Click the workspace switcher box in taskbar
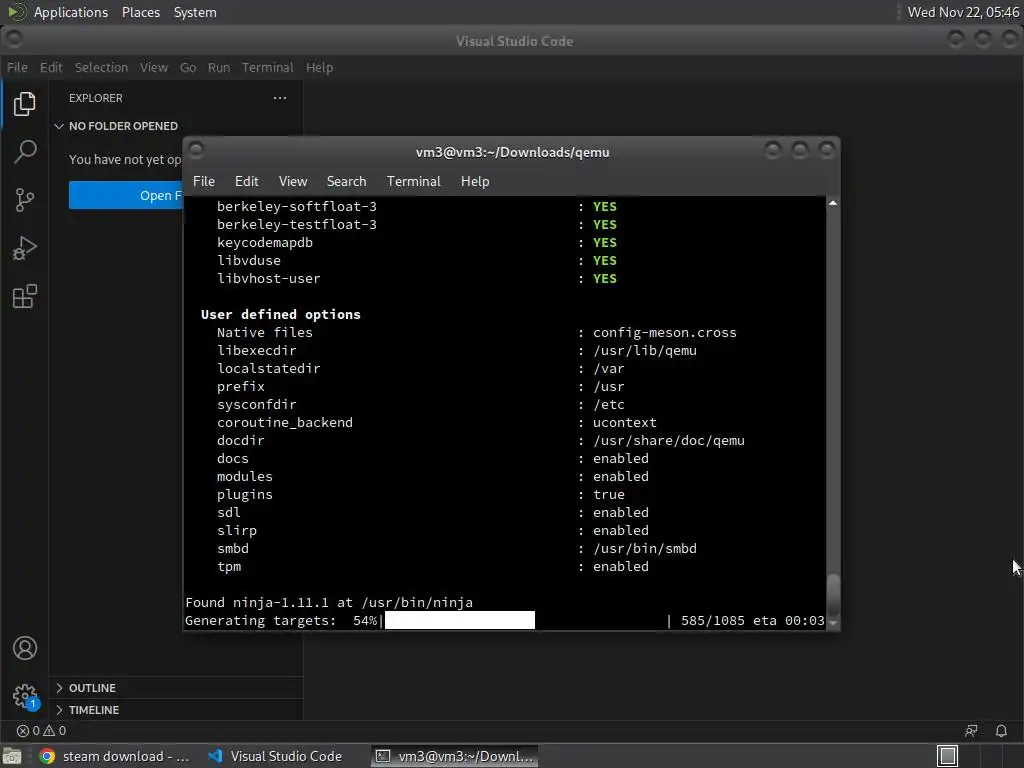Image resolution: width=1024 pixels, height=768 pixels. tap(947, 756)
